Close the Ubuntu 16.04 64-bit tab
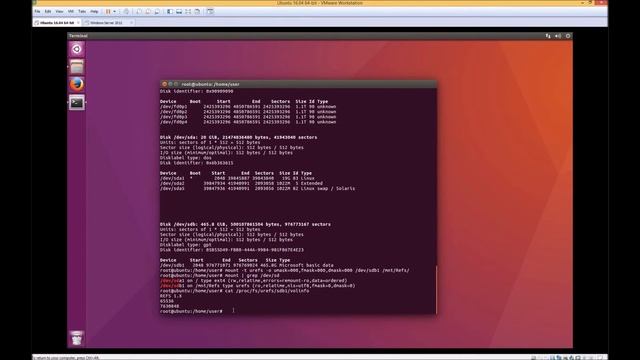640x360 pixels. click(x=78, y=23)
